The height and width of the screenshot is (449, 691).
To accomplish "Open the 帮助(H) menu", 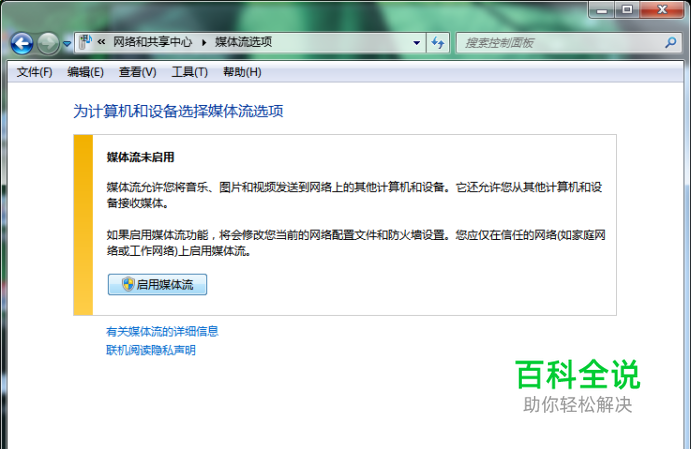I will pos(242,72).
